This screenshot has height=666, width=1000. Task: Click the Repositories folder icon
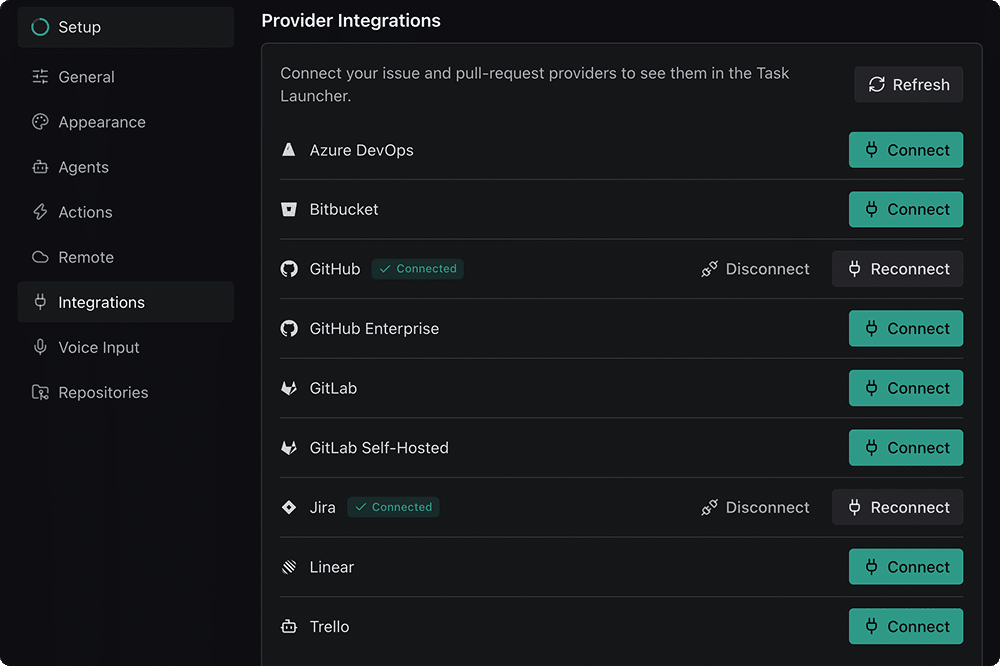point(40,392)
